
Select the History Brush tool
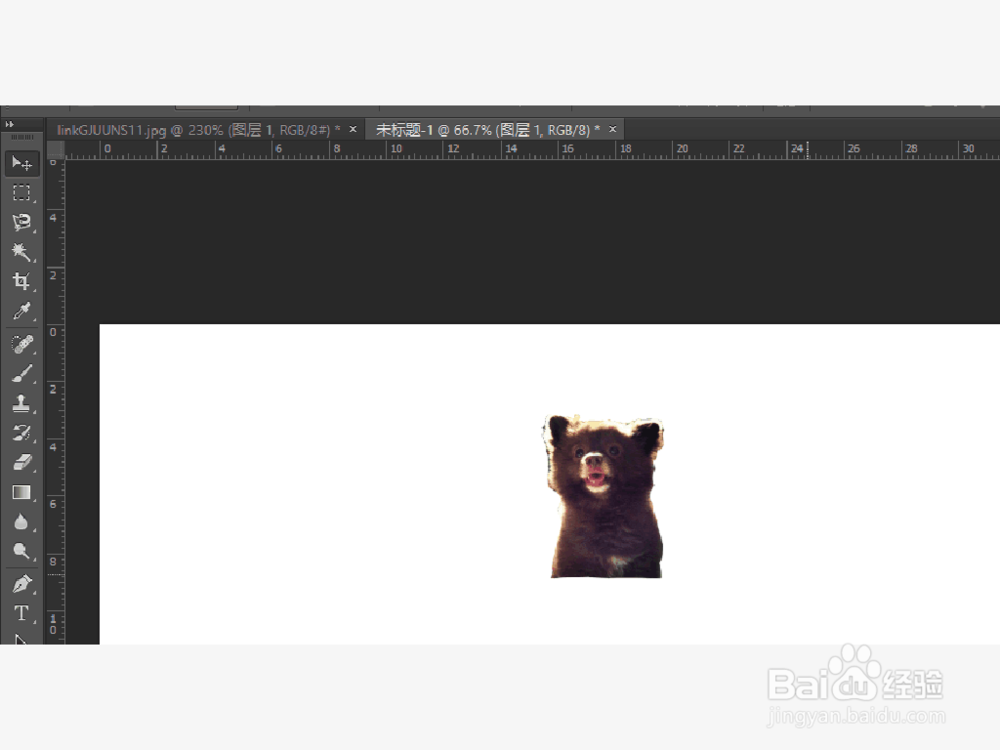pyautogui.click(x=22, y=433)
